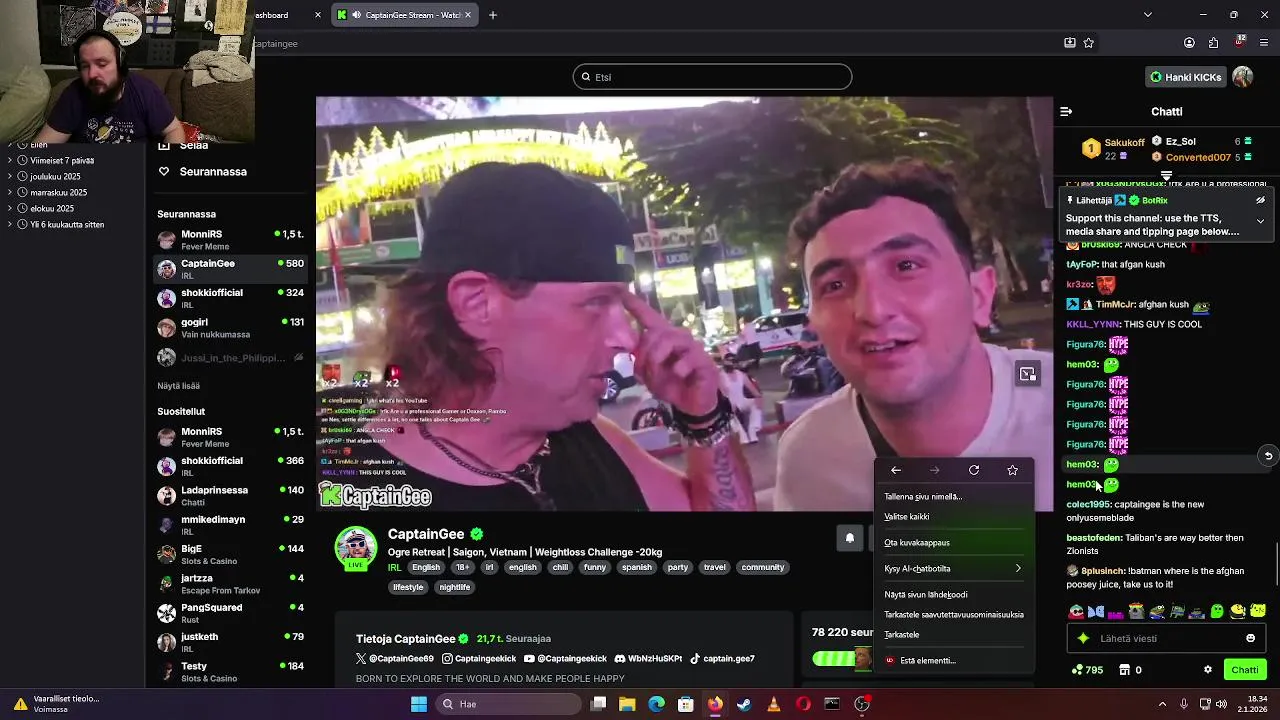Click the 'travel' stream tag
This screenshot has width=1280, height=720.
point(714,567)
